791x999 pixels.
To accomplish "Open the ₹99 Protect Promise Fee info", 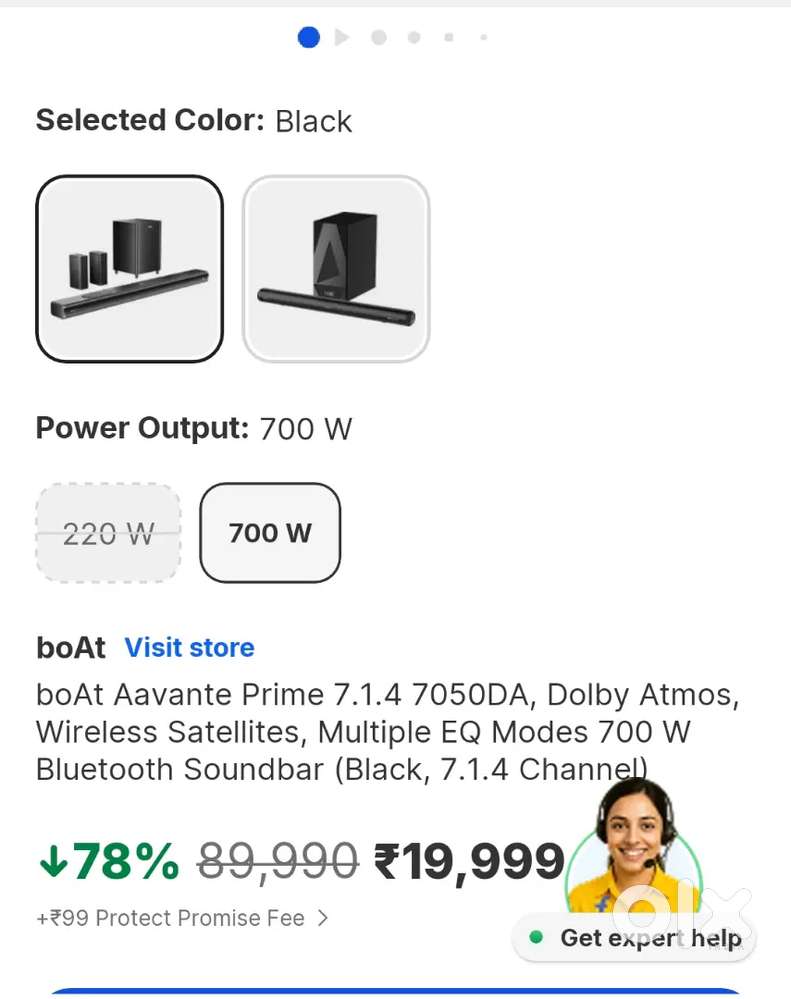I will tap(170, 918).
